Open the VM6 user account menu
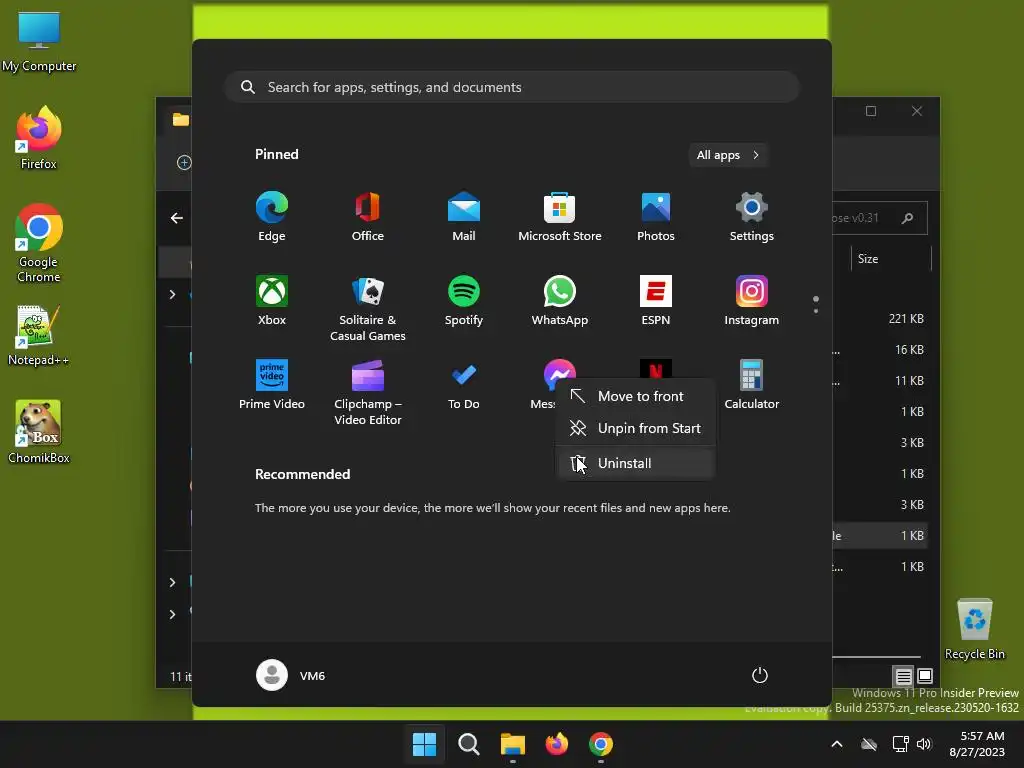This screenshot has width=1024, height=768. pyautogui.click(x=291, y=675)
